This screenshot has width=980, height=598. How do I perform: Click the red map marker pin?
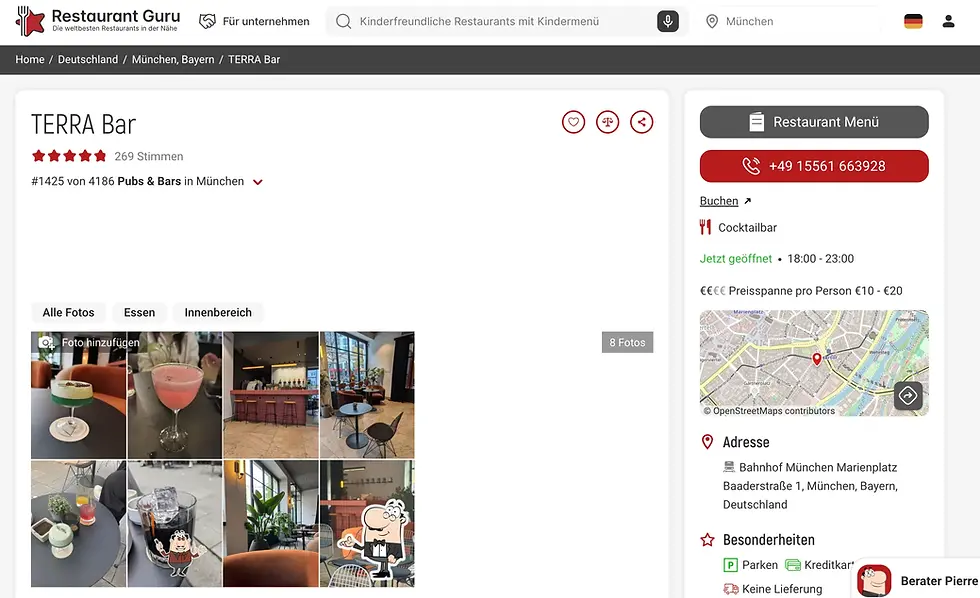point(816,359)
